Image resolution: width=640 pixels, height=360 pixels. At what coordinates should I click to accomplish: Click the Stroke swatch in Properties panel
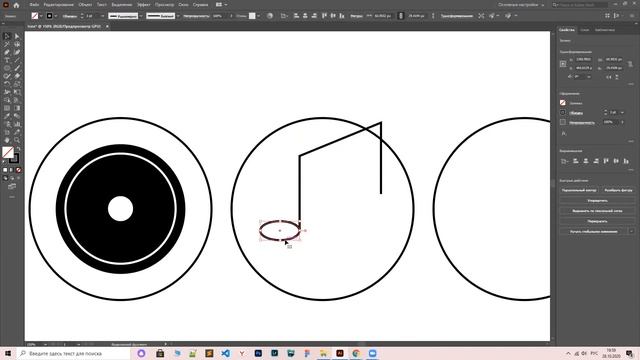click(563, 112)
